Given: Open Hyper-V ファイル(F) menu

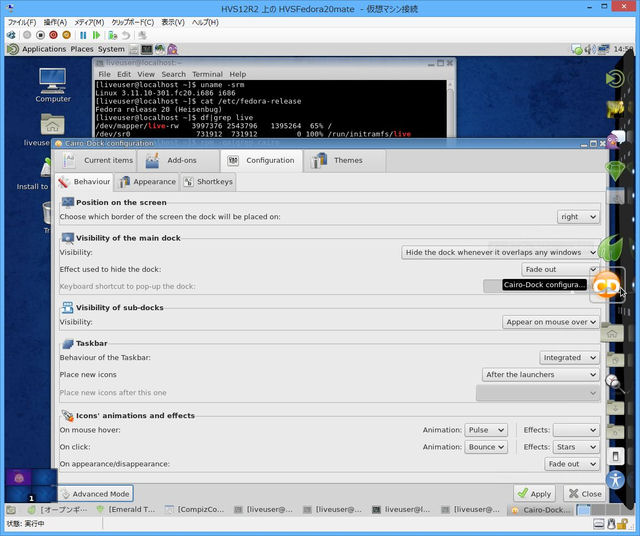Looking at the screenshot, I should 22,22.
